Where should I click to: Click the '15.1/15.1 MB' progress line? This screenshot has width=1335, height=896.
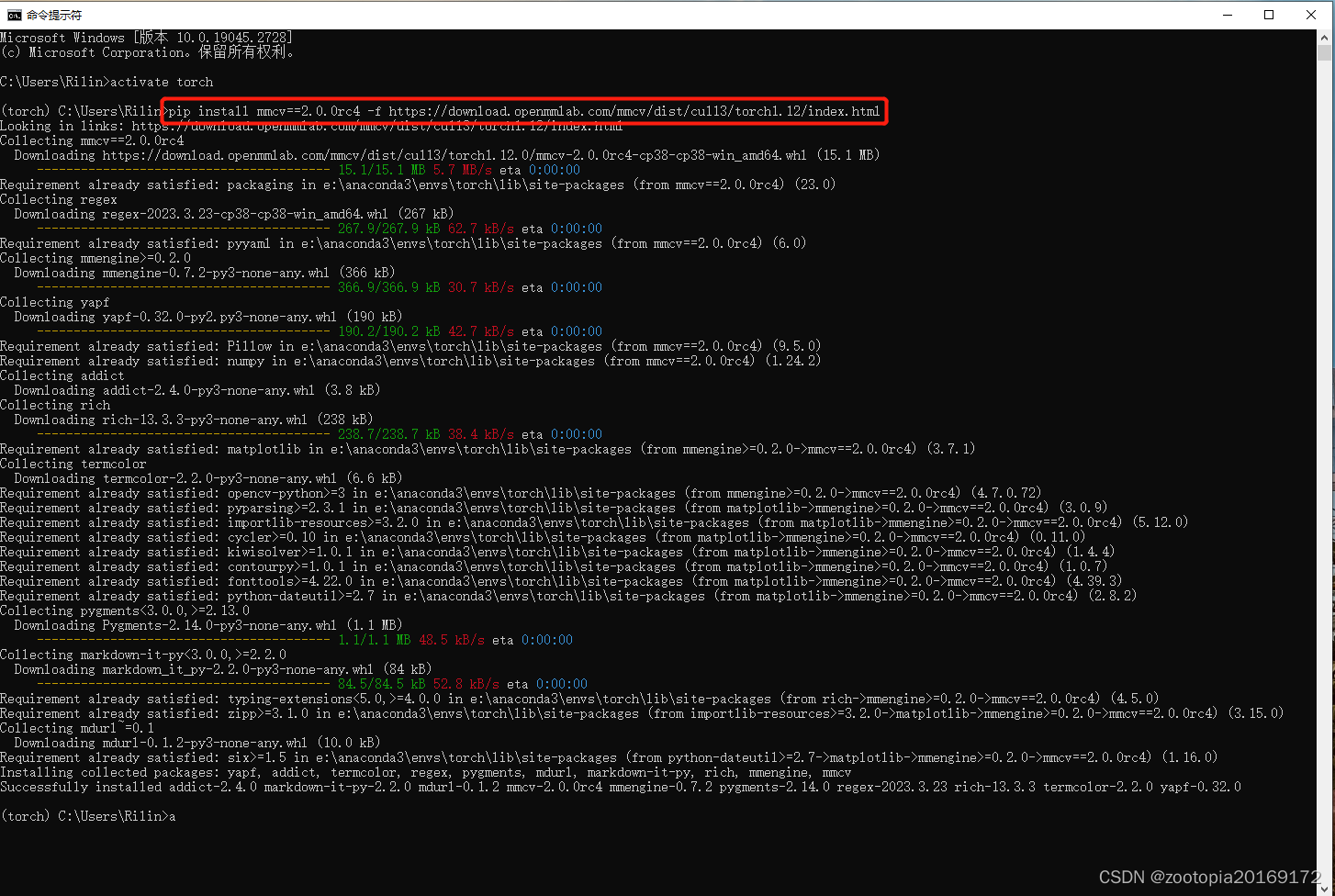coord(309,170)
